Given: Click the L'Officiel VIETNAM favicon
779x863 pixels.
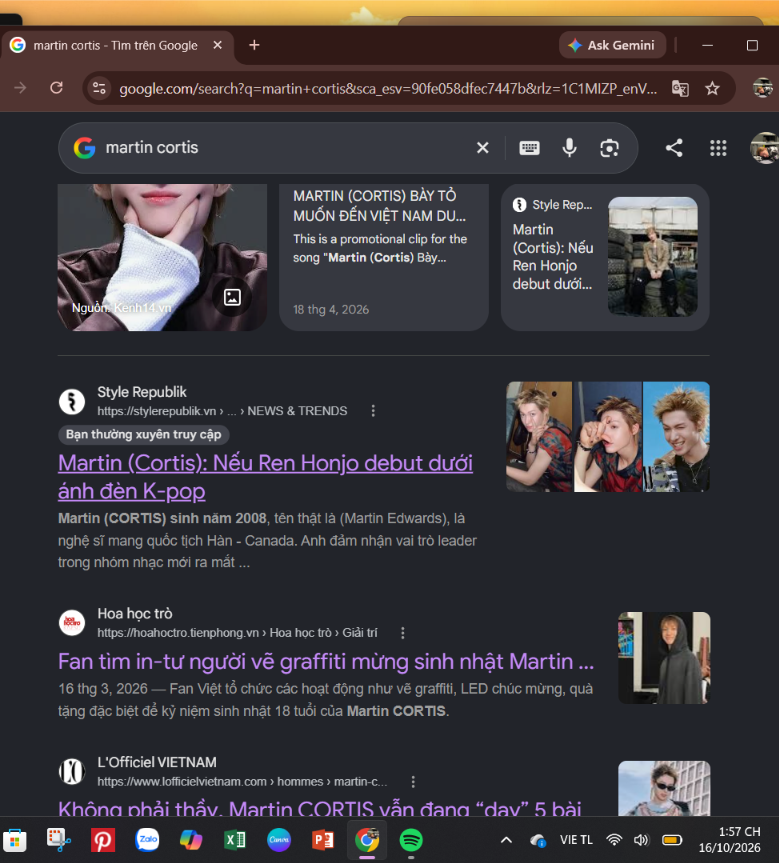Looking at the screenshot, I should pyautogui.click(x=72, y=772).
